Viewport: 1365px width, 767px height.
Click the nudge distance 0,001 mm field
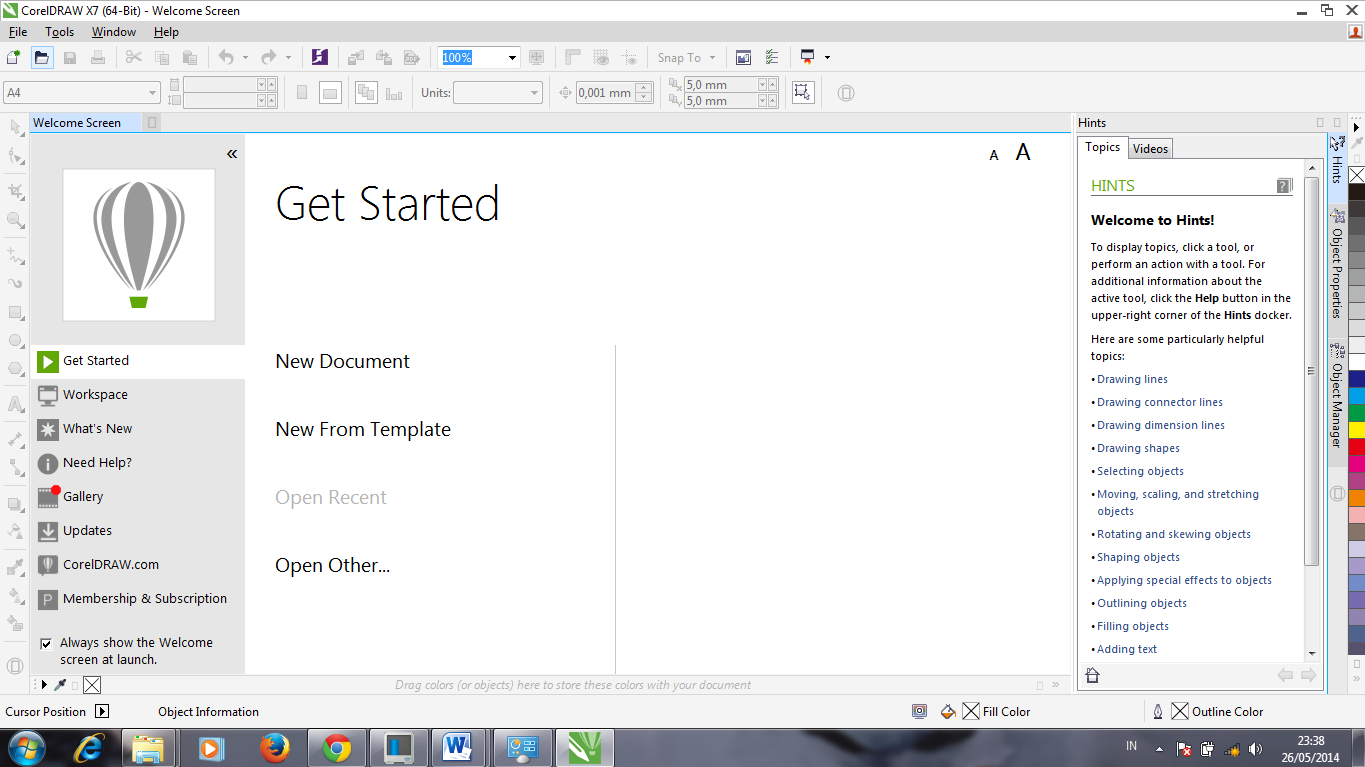click(x=605, y=93)
